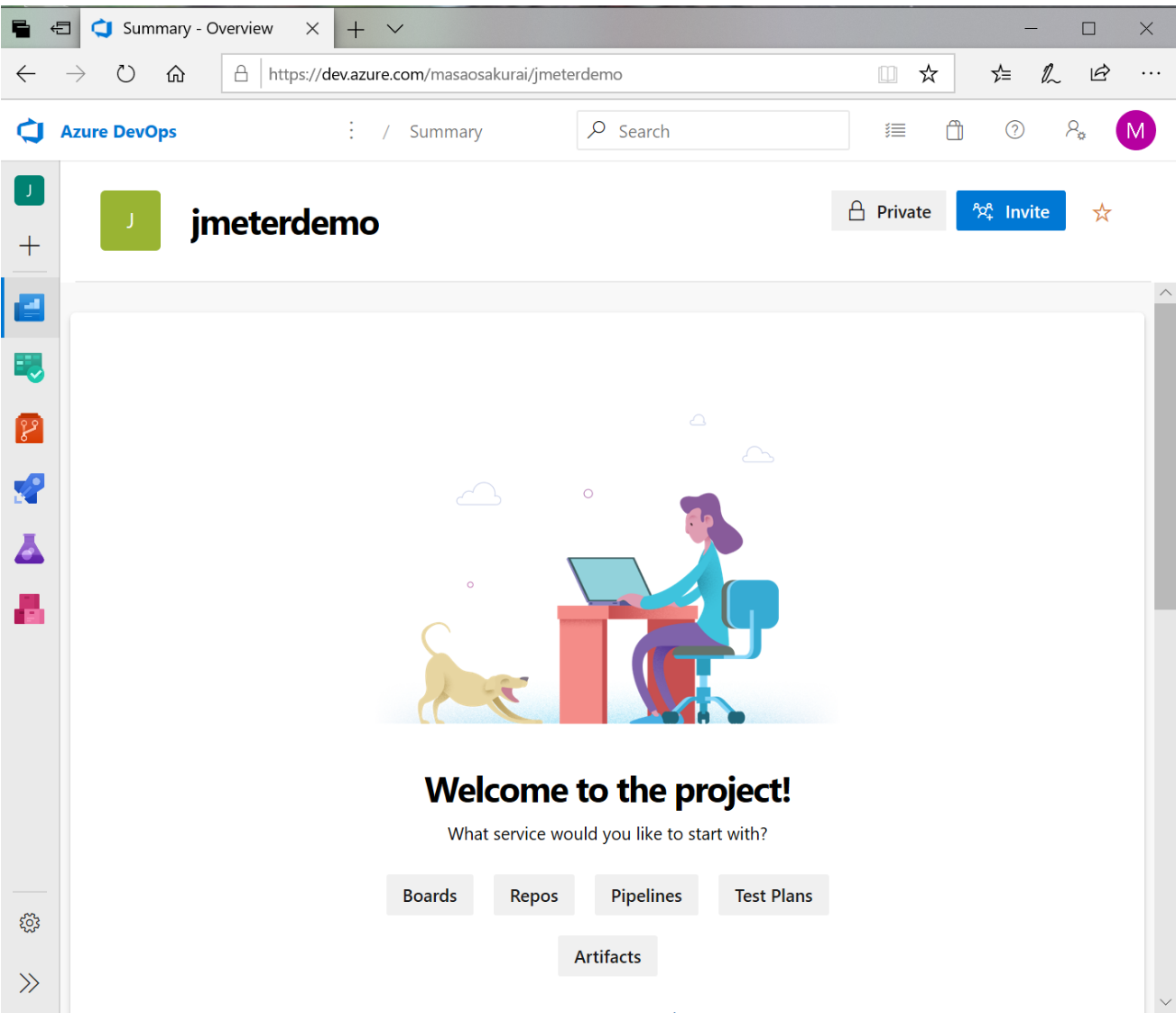Open the Help question mark icon
1176x1013 pixels.
(x=1014, y=131)
